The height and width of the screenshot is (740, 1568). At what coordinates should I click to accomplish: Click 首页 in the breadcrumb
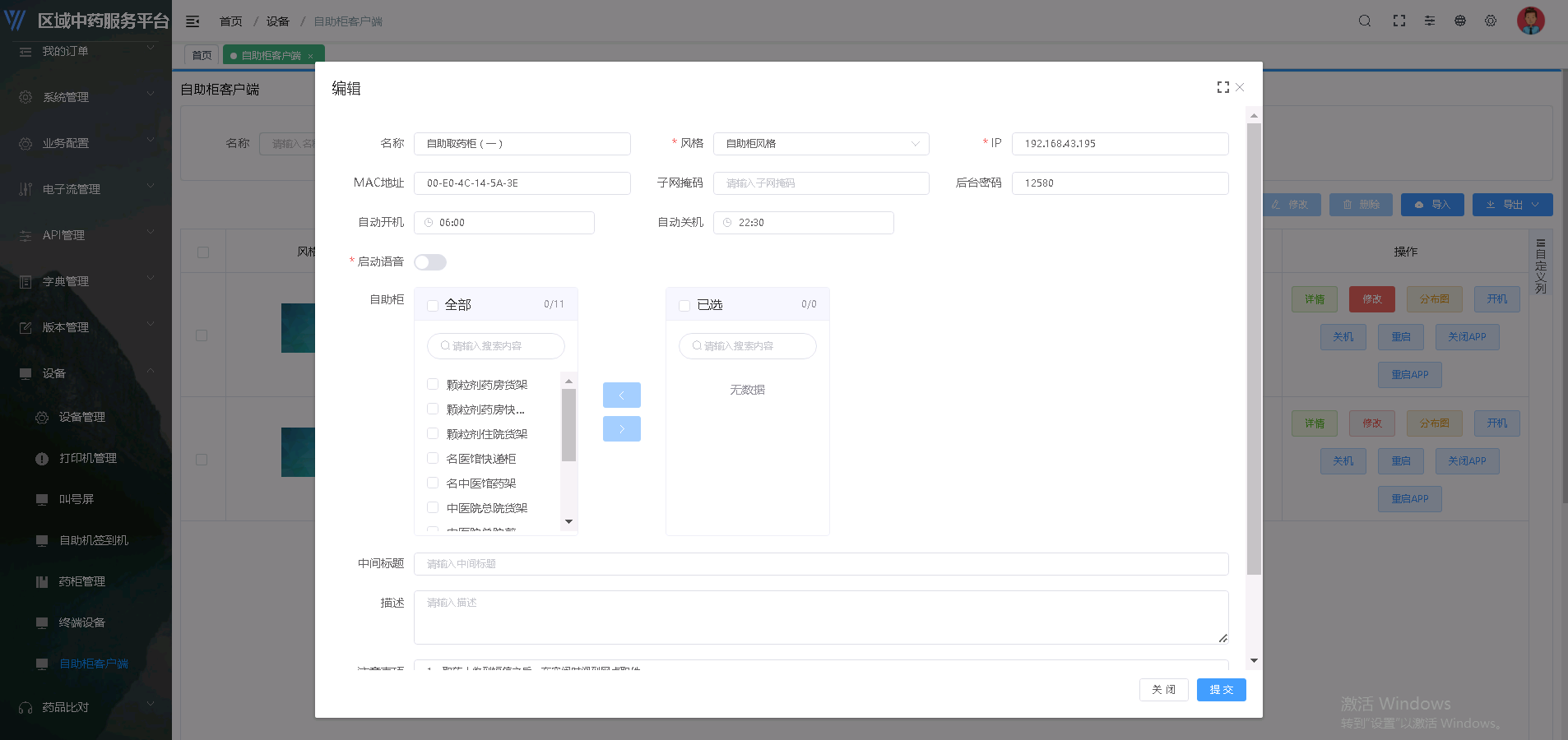coord(231,21)
